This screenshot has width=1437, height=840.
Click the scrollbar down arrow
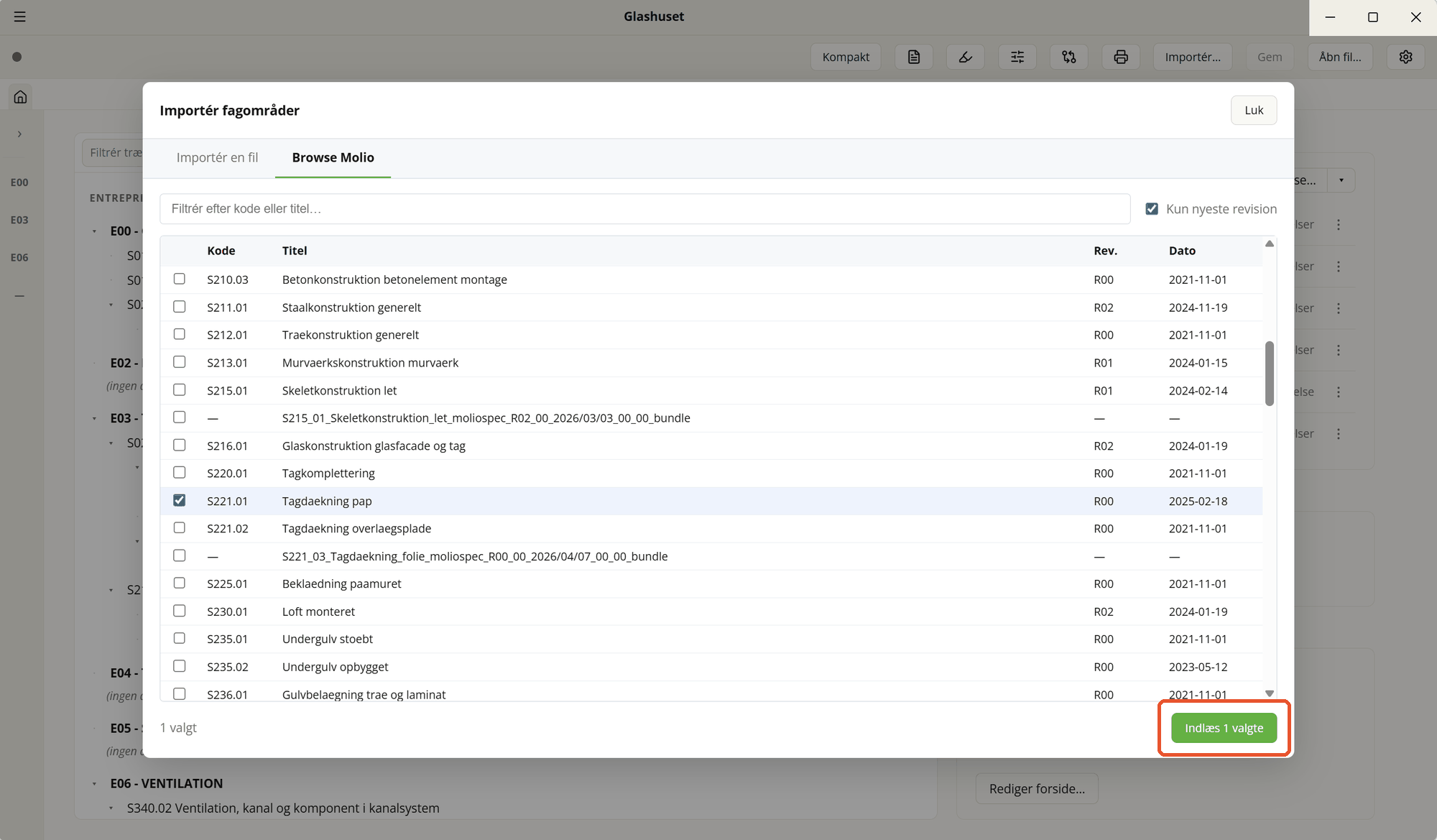point(1270,693)
